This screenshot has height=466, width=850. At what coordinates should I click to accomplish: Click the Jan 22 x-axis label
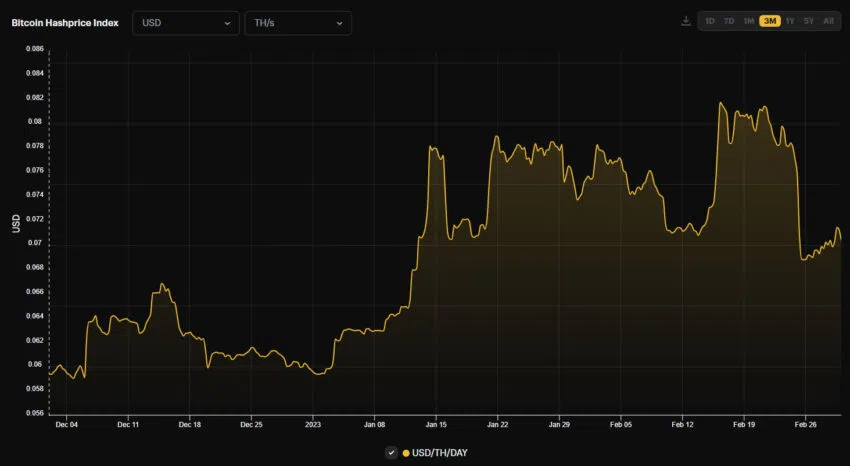pos(498,425)
